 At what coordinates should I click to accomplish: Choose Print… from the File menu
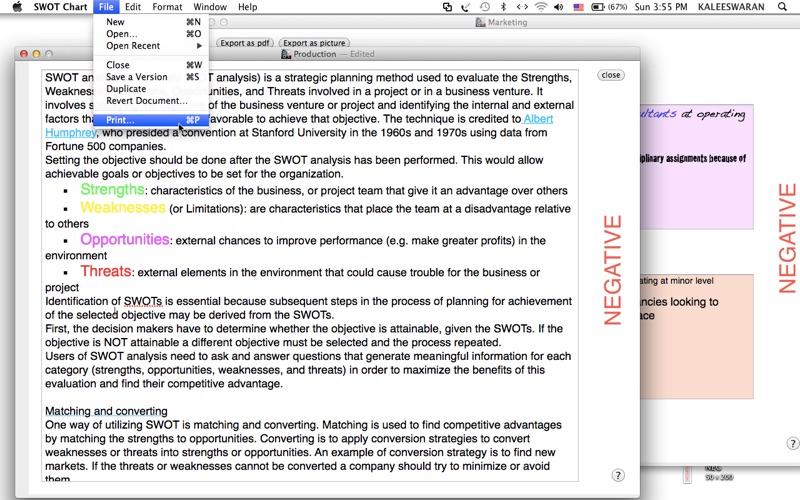(151, 120)
